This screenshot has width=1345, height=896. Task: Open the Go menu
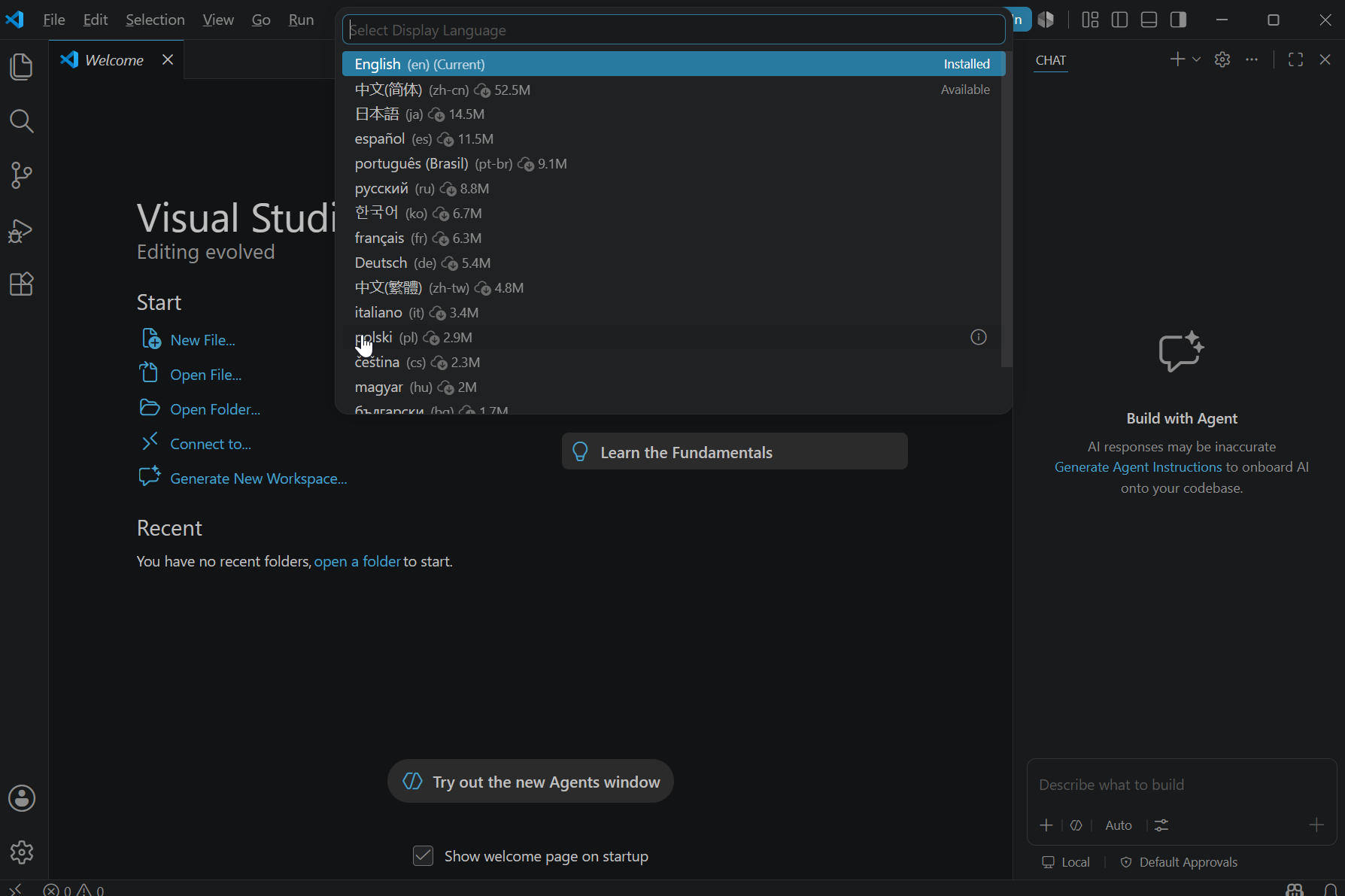(261, 20)
